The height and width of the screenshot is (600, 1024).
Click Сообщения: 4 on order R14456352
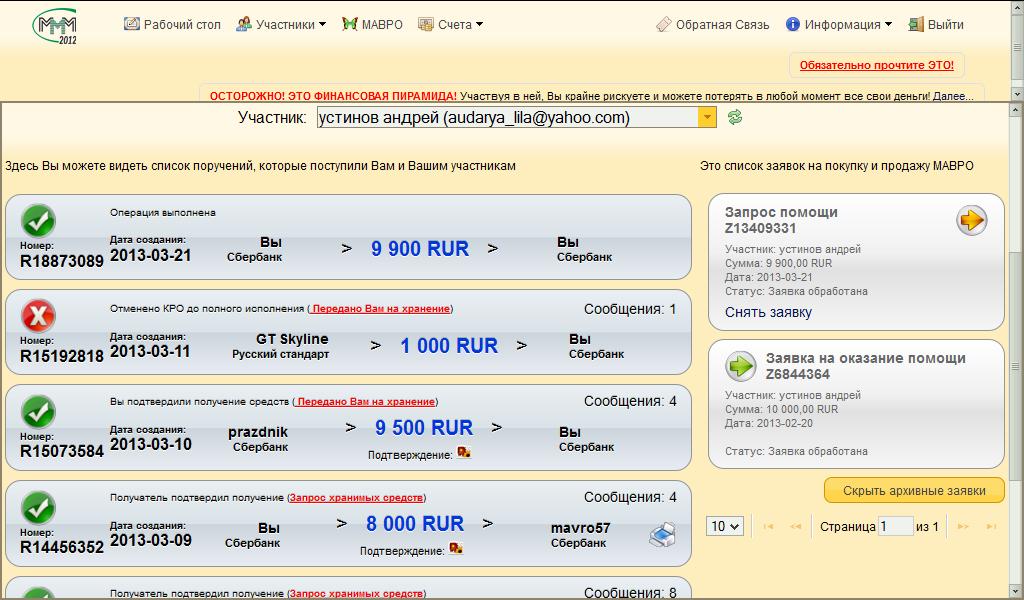pos(630,497)
